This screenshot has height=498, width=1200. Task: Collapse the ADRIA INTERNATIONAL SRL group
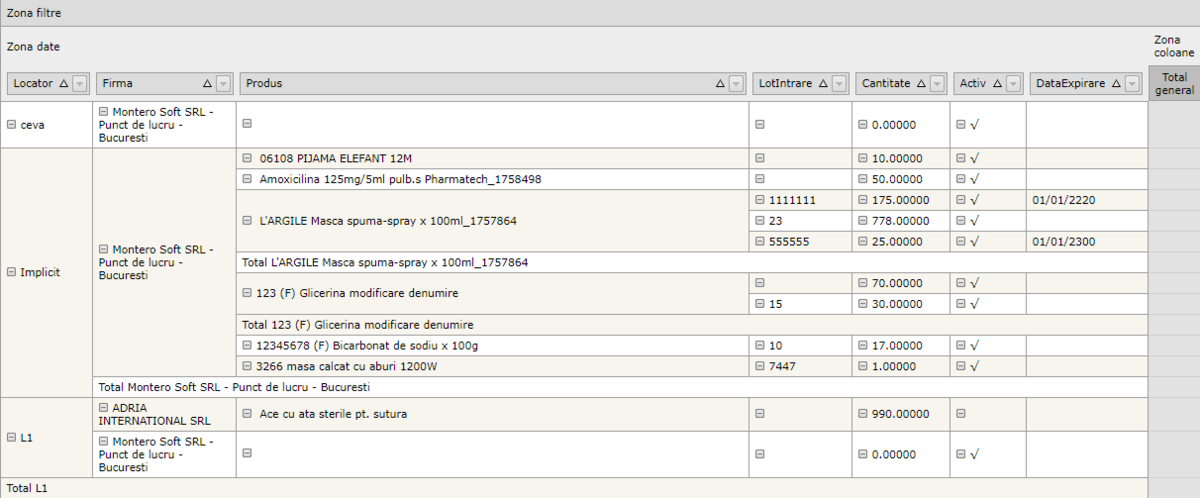(104, 408)
